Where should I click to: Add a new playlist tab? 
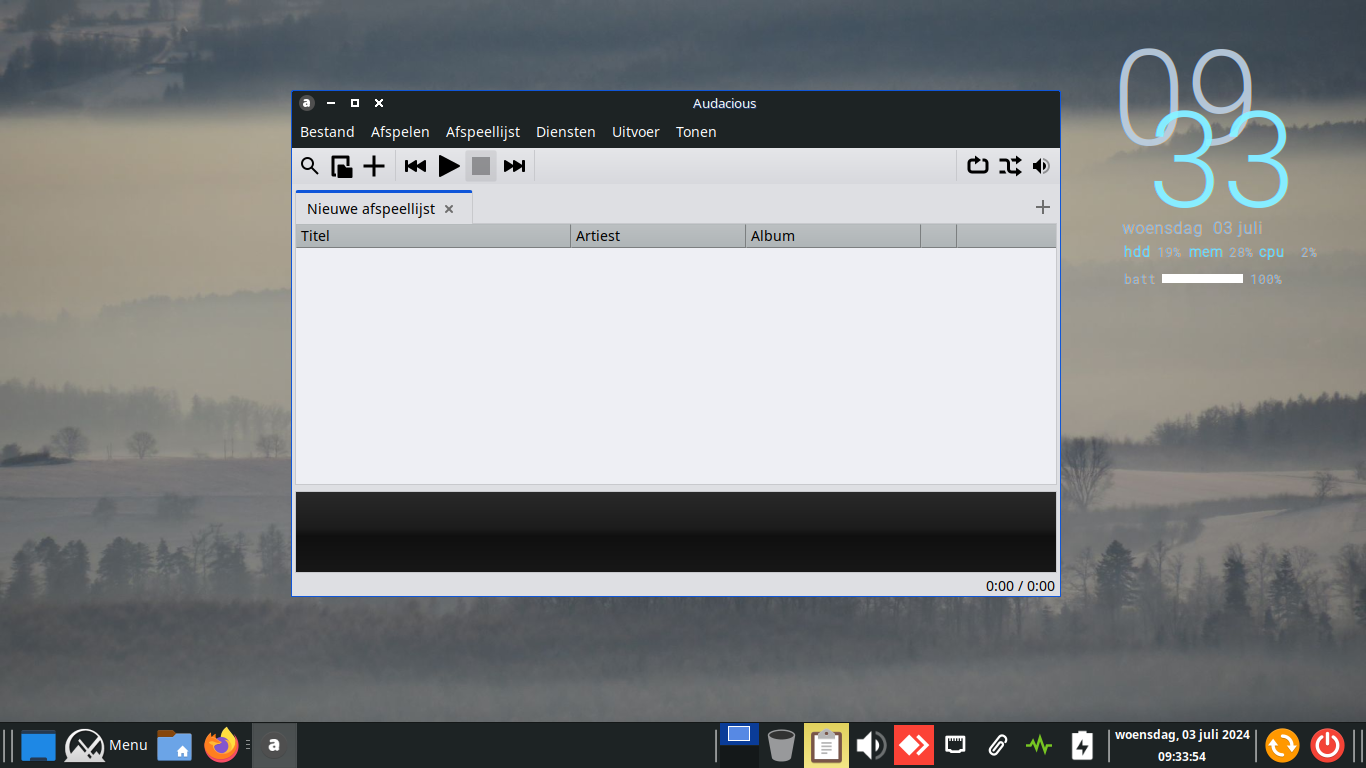[1042, 207]
